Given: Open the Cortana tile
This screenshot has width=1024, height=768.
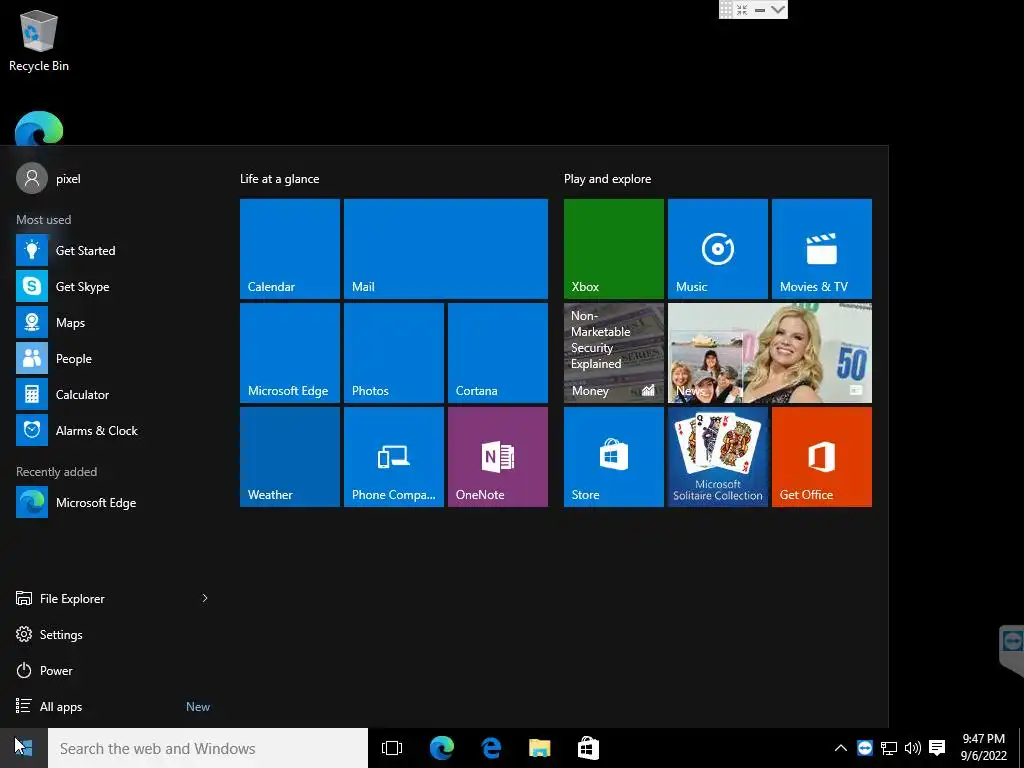Looking at the screenshot, I should coord(498,353).
